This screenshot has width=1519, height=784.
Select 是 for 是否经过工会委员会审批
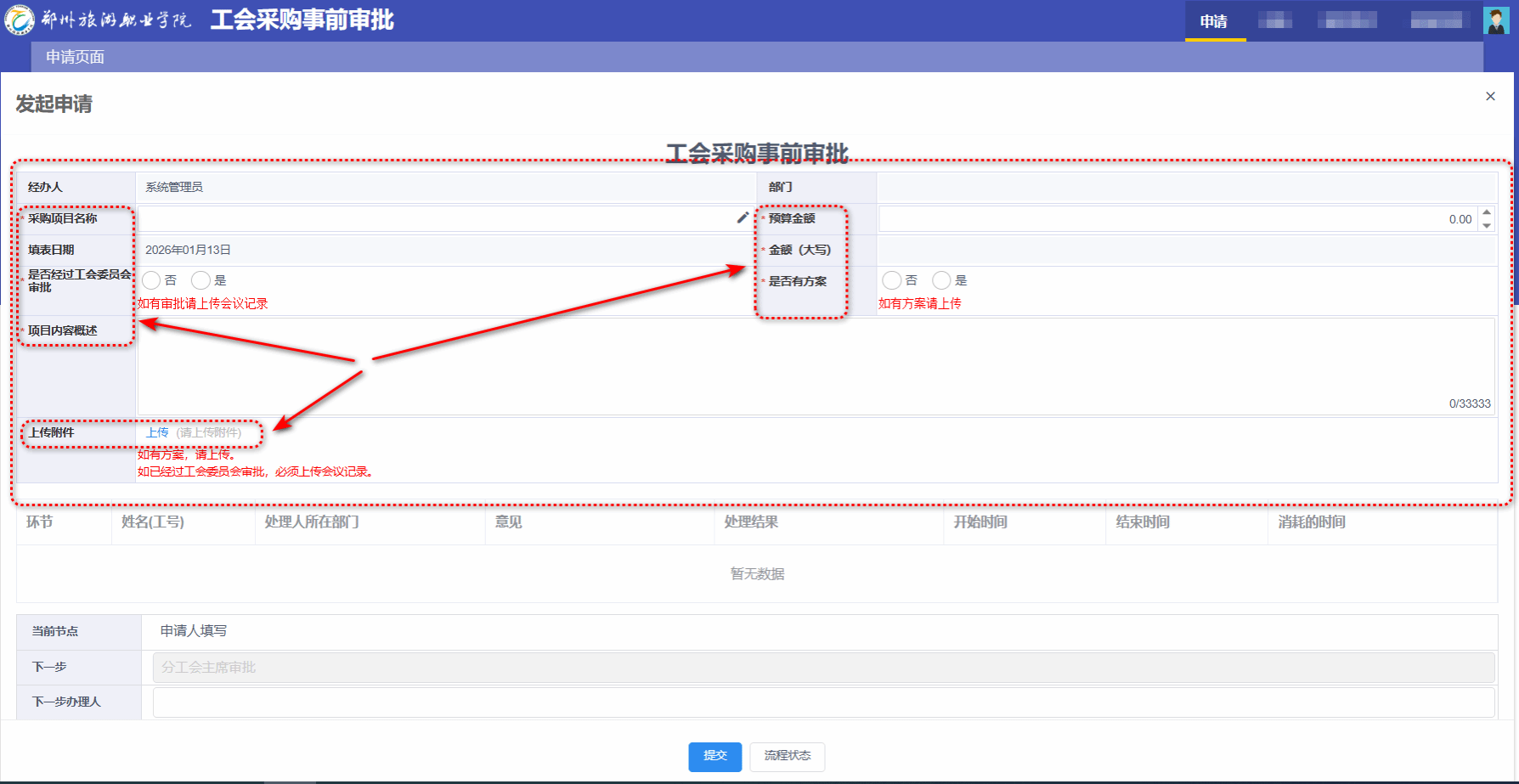coord(200,280)
